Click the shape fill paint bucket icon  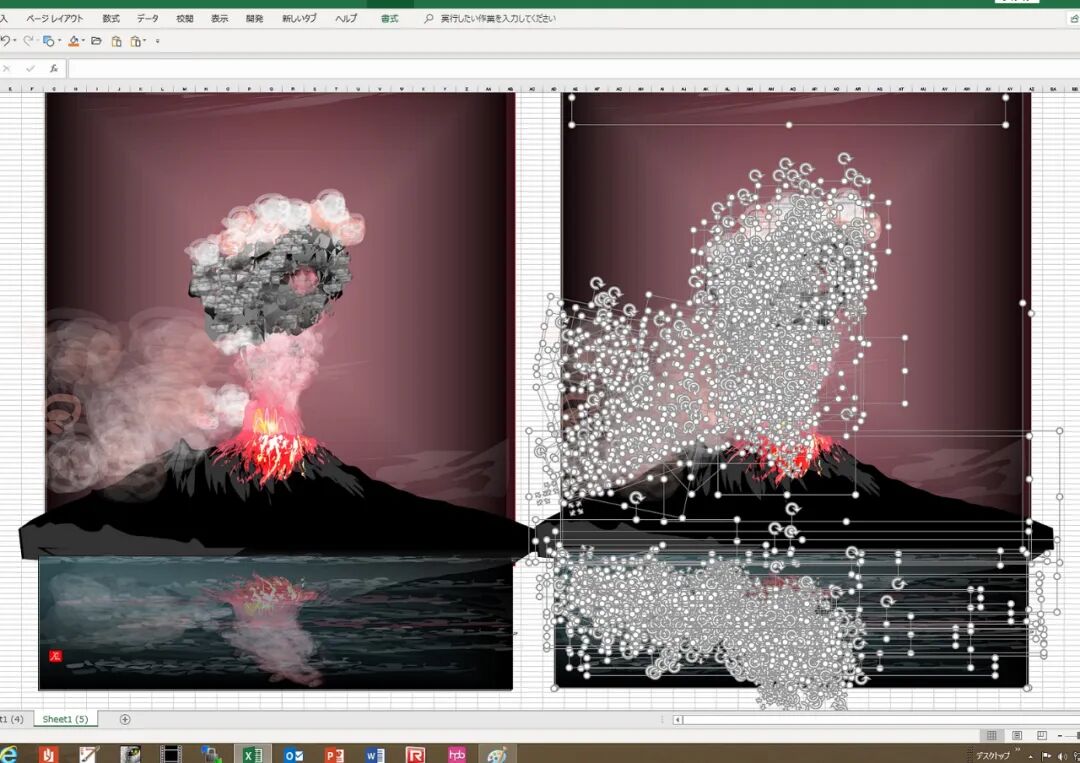74,41
